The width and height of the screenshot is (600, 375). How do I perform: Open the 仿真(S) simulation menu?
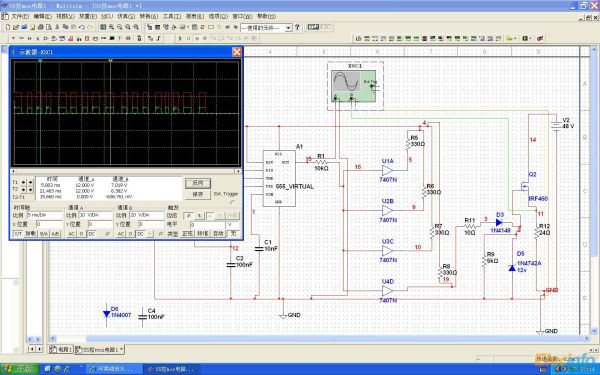click(x=126, y=16)
